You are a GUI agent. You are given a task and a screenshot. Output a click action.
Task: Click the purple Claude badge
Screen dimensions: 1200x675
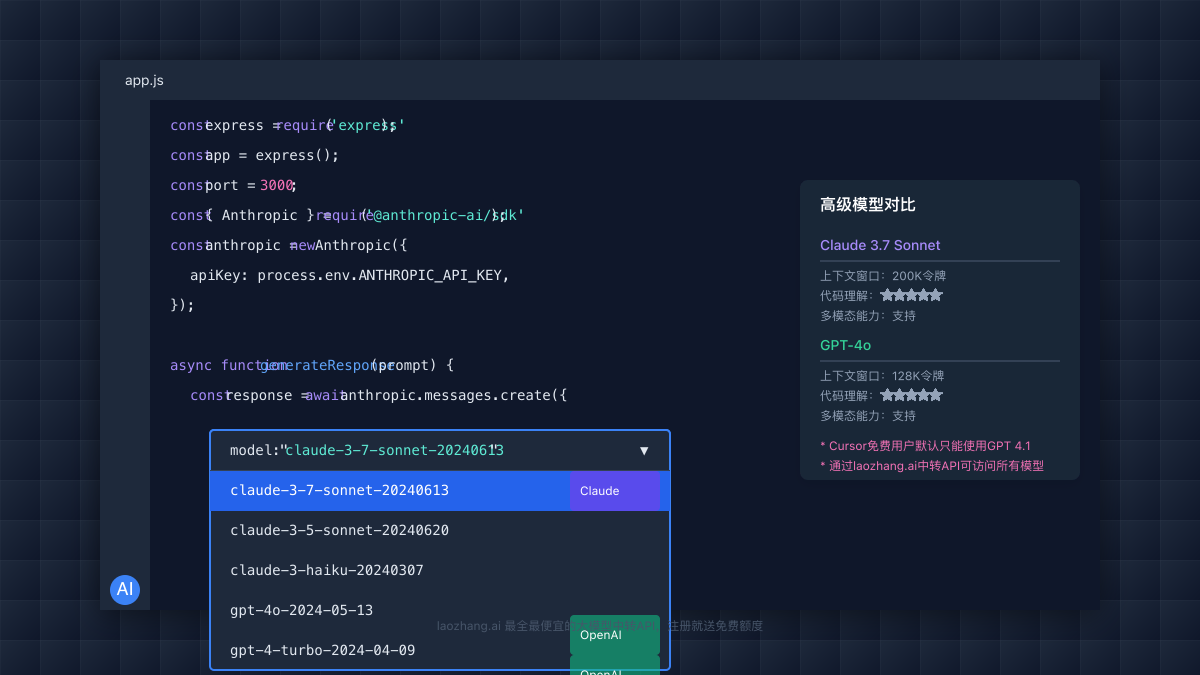614,491
